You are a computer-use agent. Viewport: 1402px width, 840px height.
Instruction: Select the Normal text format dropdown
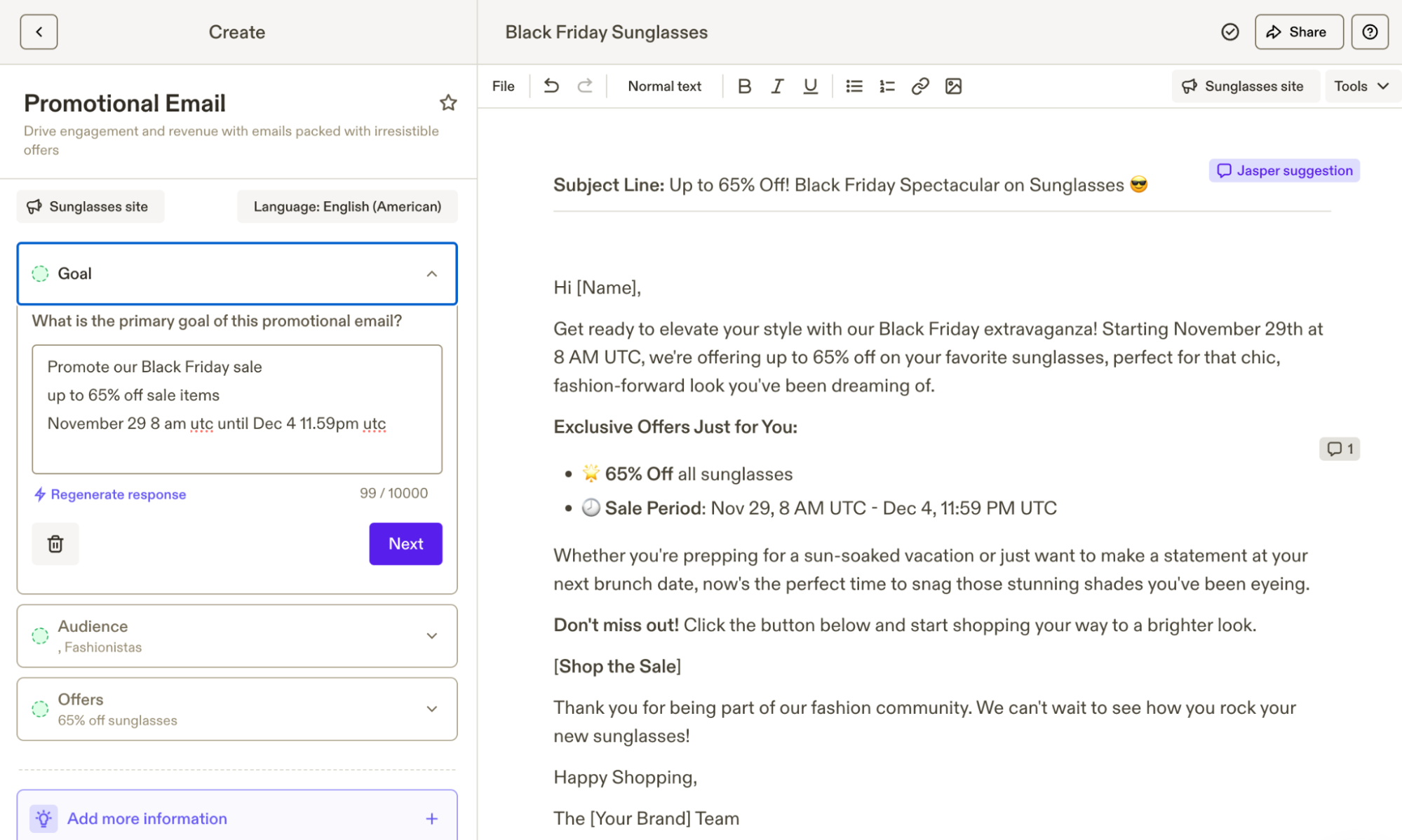(x=663, y=85)
